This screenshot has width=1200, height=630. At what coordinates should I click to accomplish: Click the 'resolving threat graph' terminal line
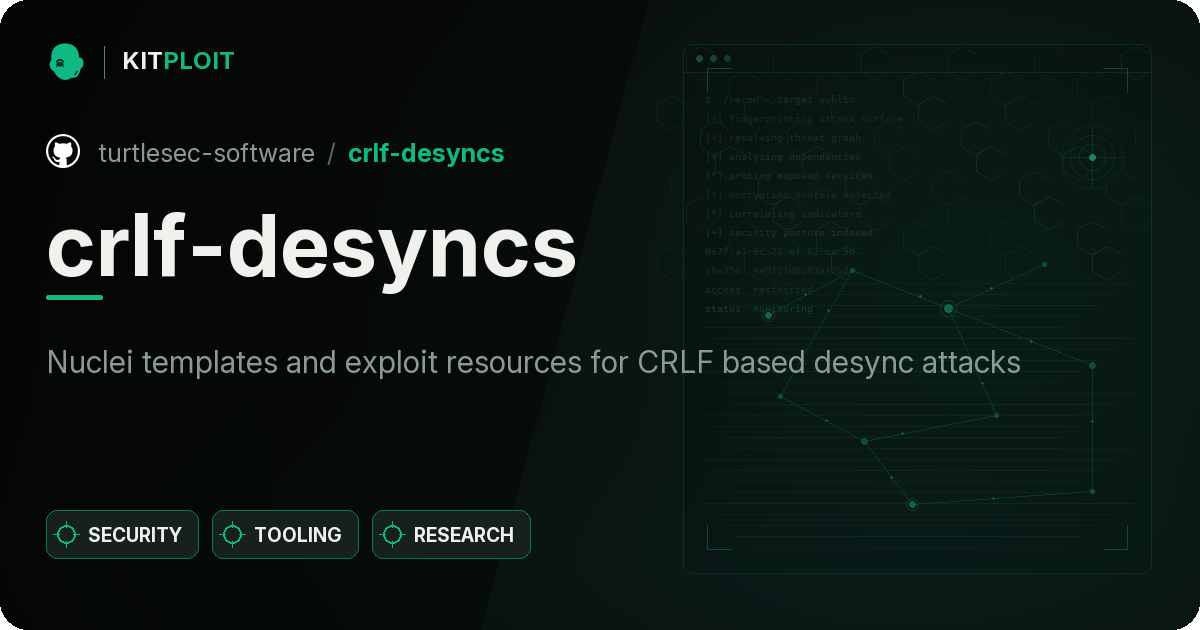click(783, 138)
